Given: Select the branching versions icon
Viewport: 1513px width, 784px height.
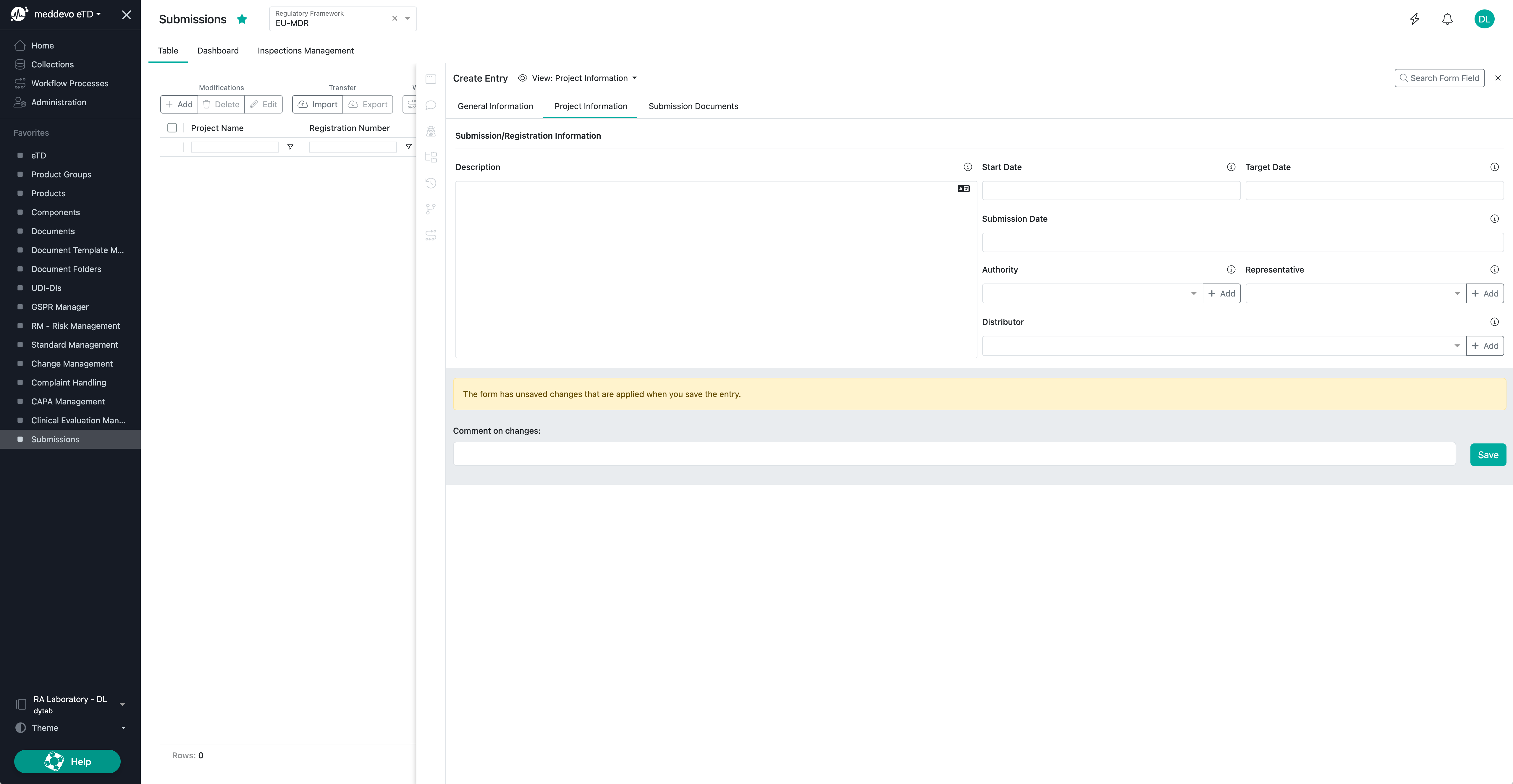Looking at the screenshot, I should [431, 208].
